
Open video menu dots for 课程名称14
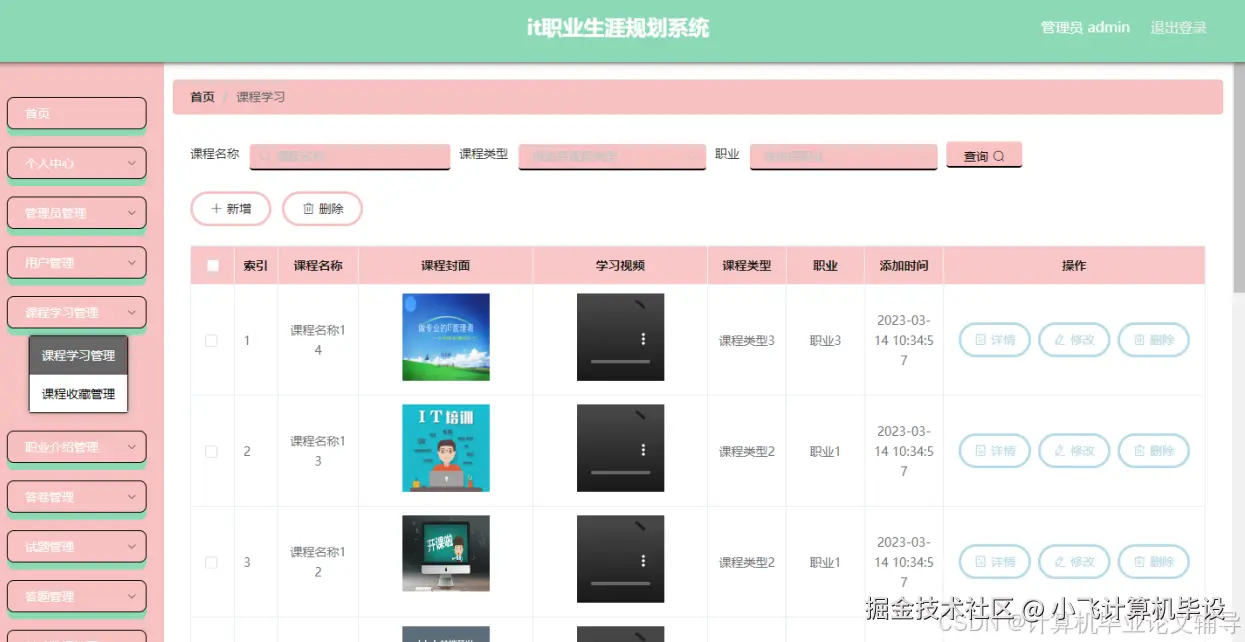[643, 339]
